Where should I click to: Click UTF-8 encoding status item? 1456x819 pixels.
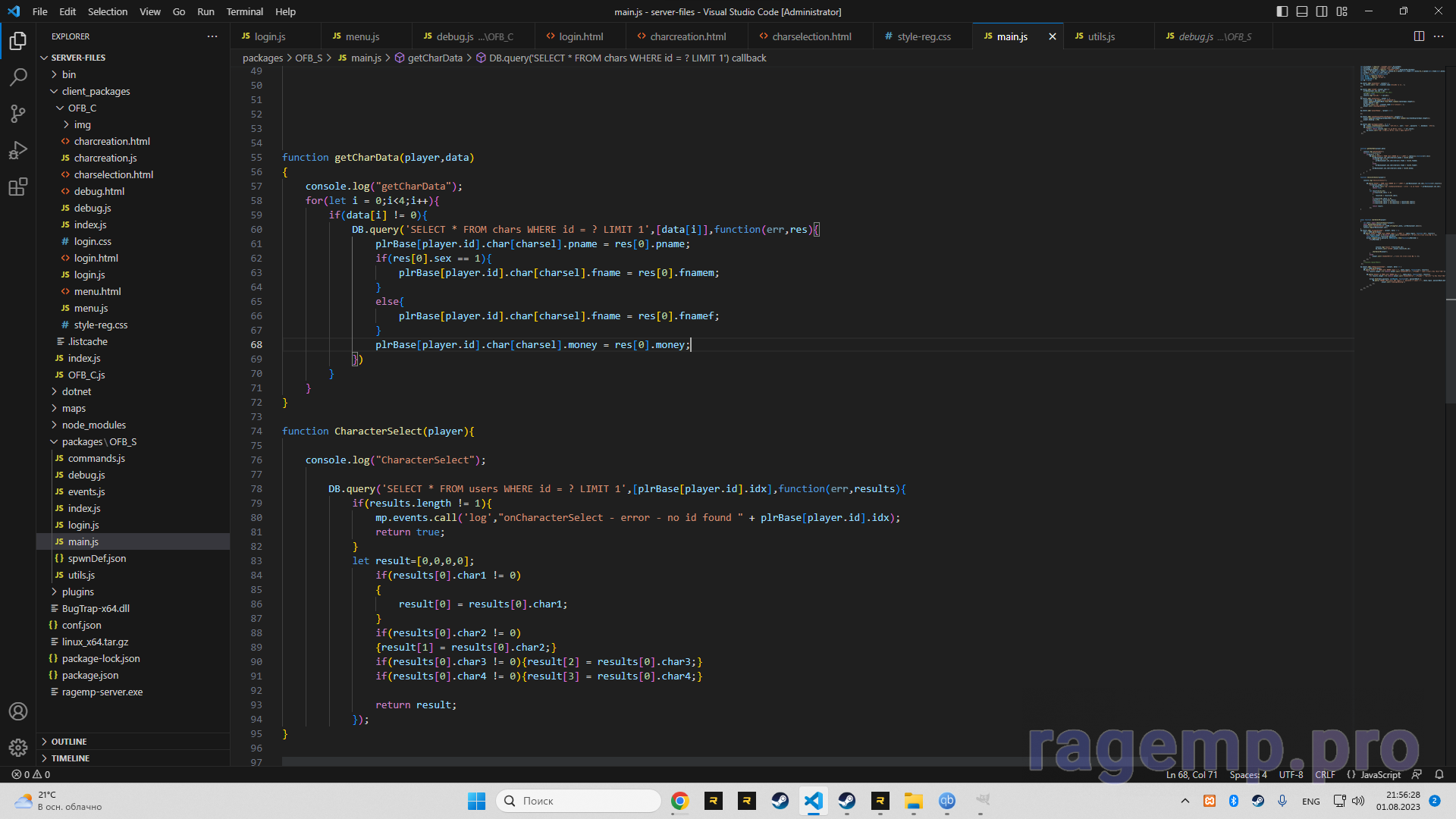(1291, 774)
